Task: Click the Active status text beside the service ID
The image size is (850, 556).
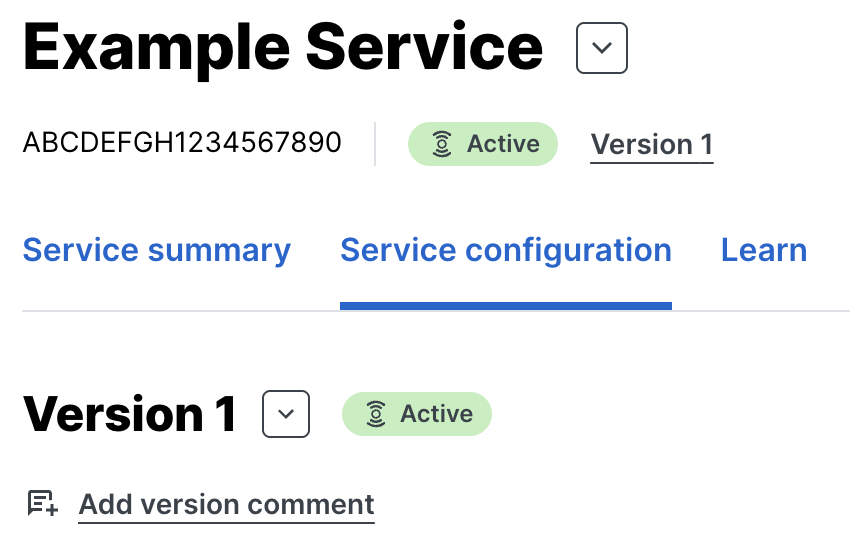Action: pos(503,145)
